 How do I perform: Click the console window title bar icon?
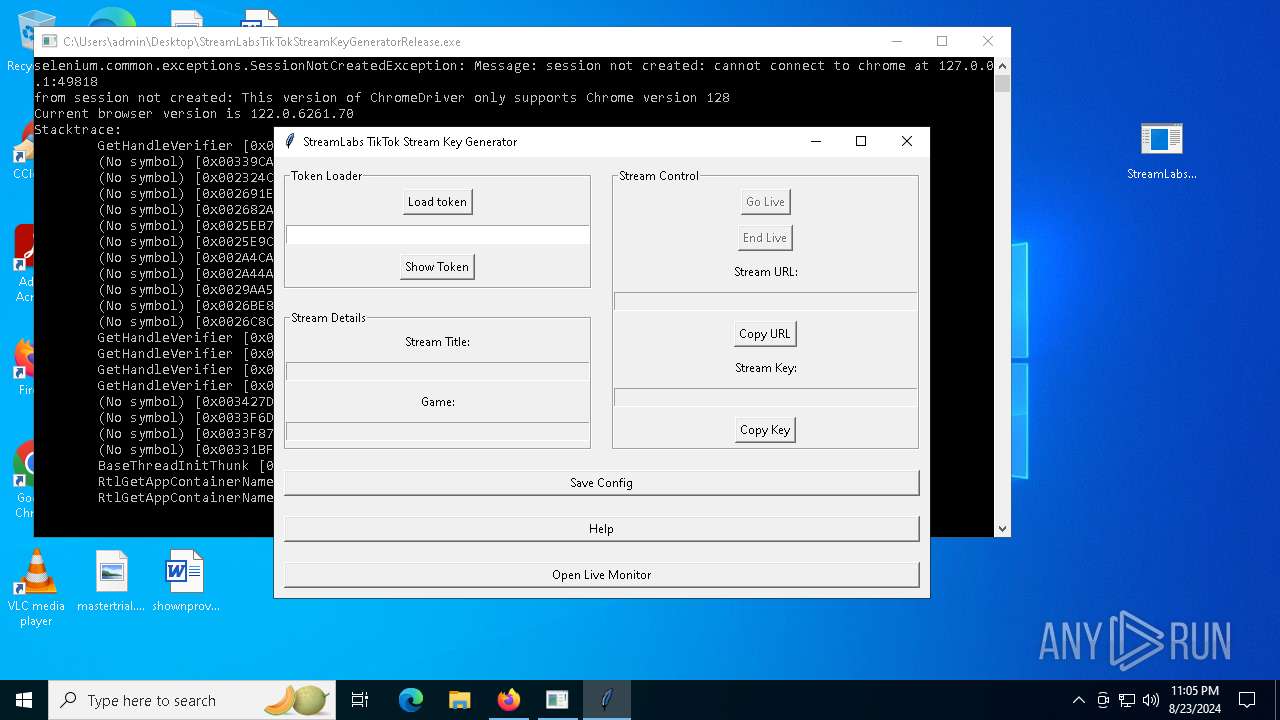[49, 42]
